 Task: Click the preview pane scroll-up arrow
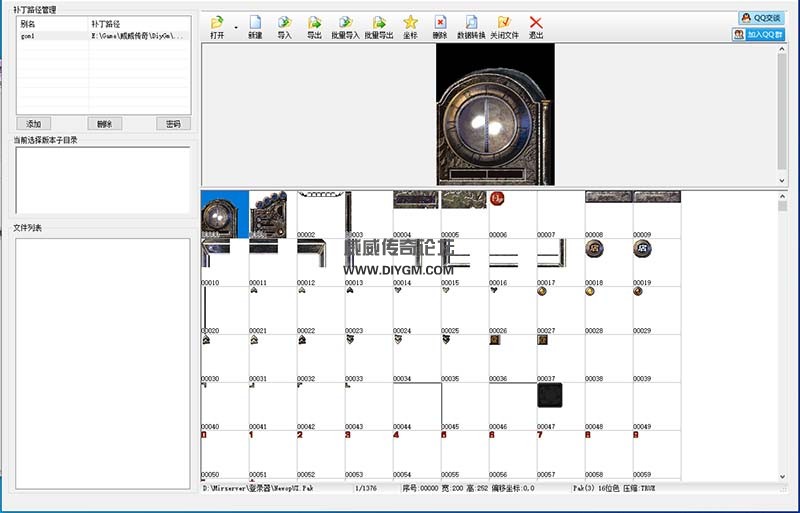tap(782, 50)
